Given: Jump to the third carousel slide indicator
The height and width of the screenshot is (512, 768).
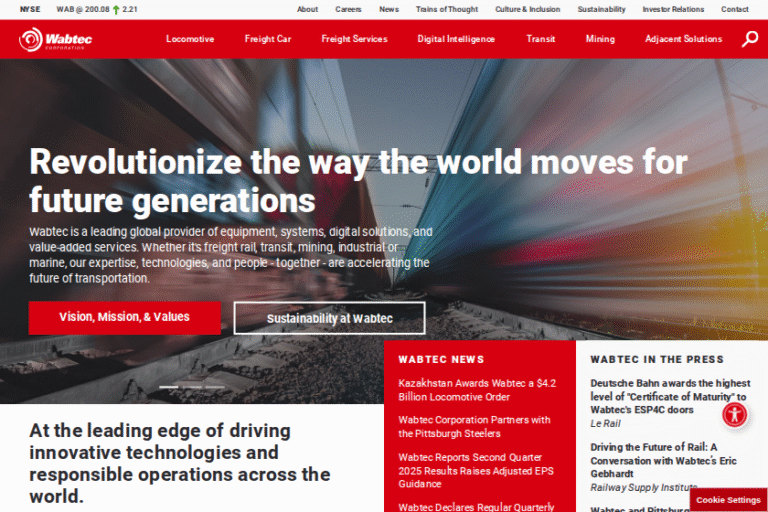Looking at the screenshot, I should (x=214, y=387).
